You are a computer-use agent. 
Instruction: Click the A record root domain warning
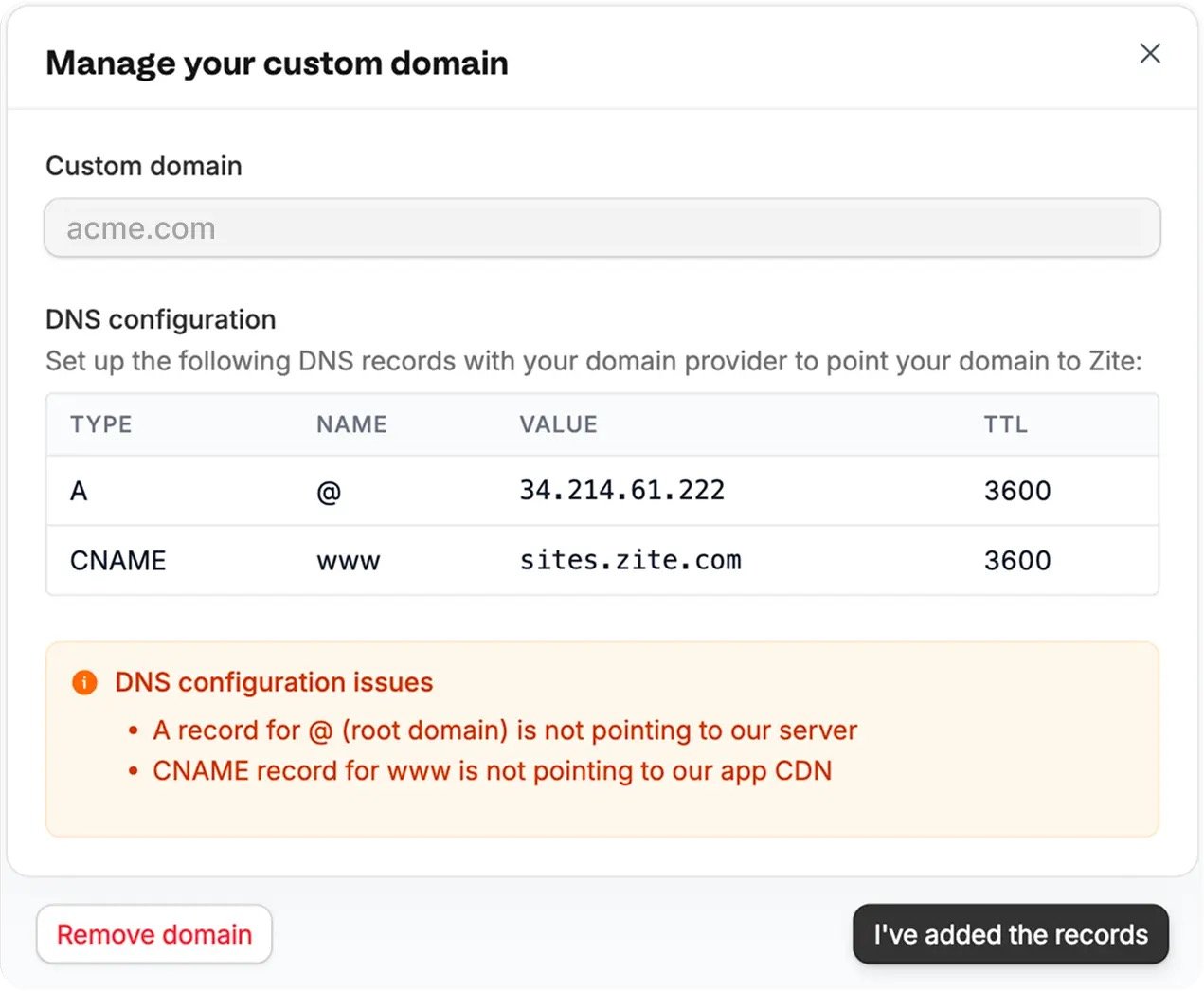tap(505, 730)
